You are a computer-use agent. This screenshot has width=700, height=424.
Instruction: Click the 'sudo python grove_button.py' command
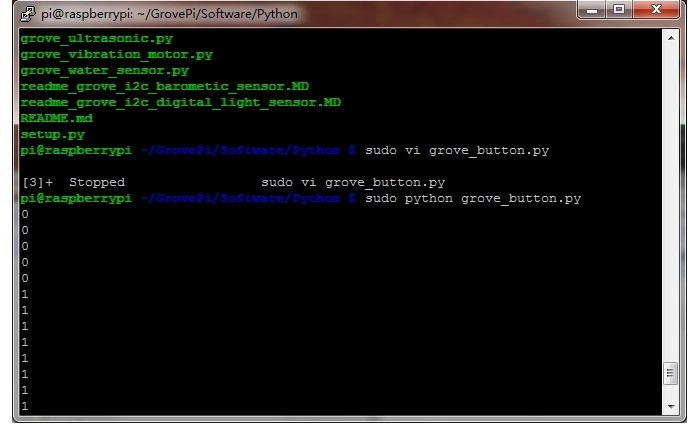click(473, 199)
